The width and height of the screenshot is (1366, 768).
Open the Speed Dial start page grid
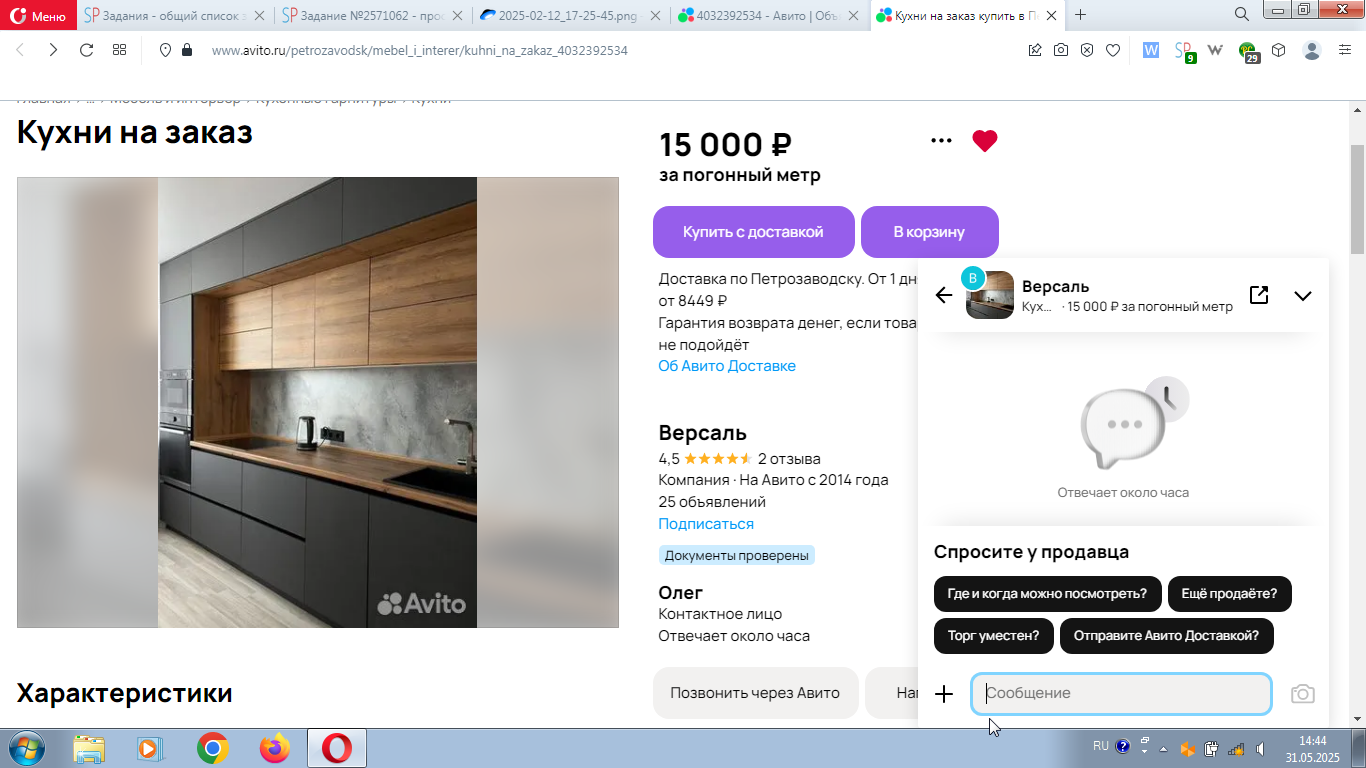click(x=119, y=50)
